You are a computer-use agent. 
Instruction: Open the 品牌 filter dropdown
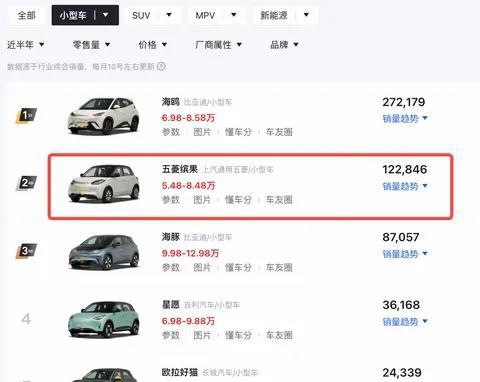(x=284, y=45)
